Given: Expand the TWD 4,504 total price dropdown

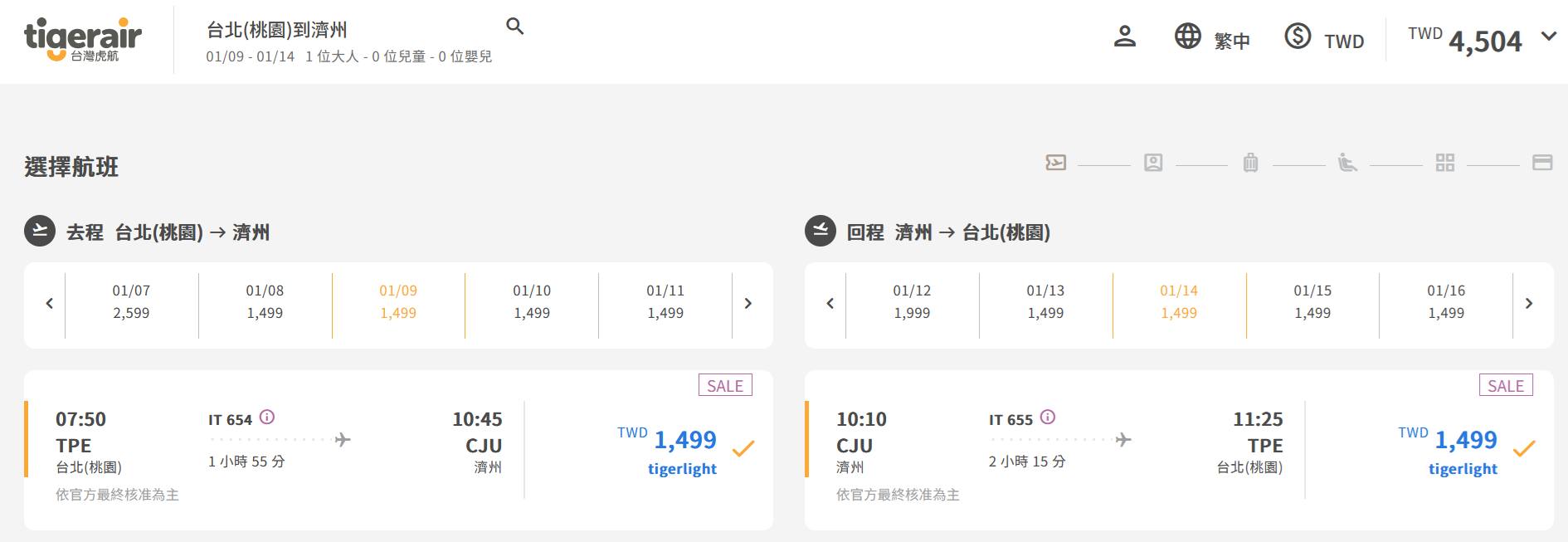Looking at the screenshot, I should click(x=1548, y=37).
